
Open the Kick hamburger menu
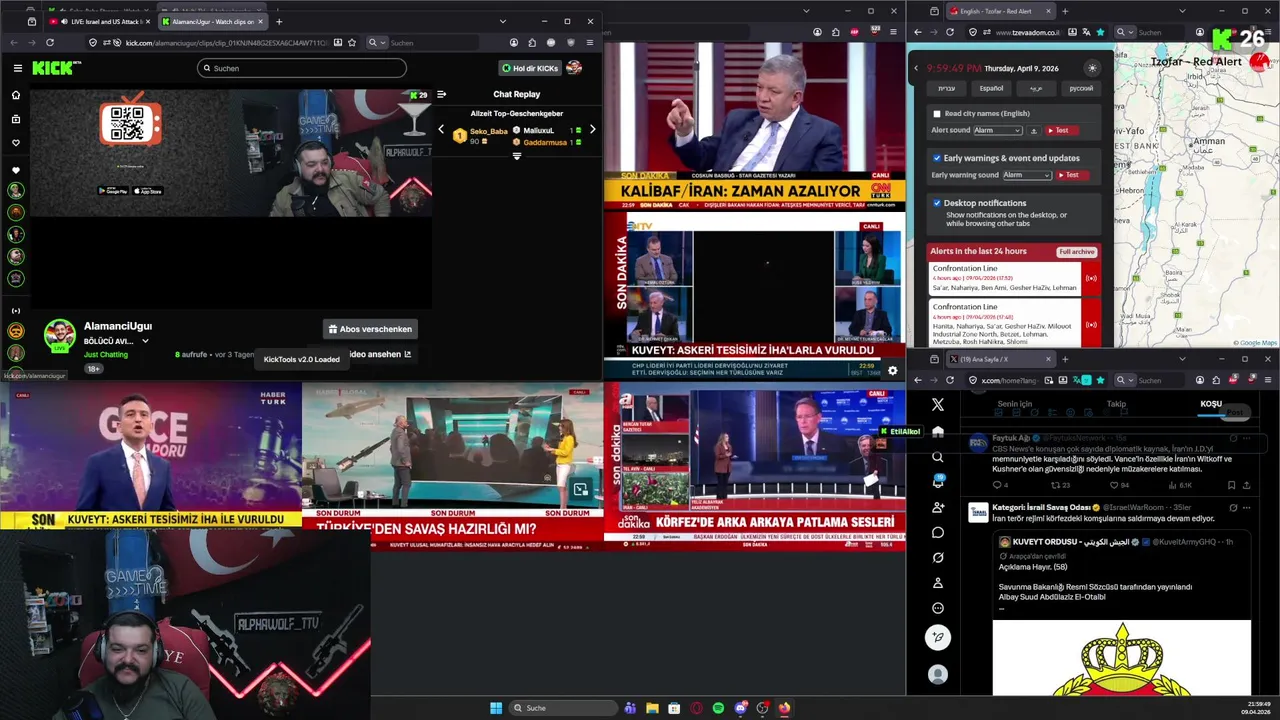[17, 68]
